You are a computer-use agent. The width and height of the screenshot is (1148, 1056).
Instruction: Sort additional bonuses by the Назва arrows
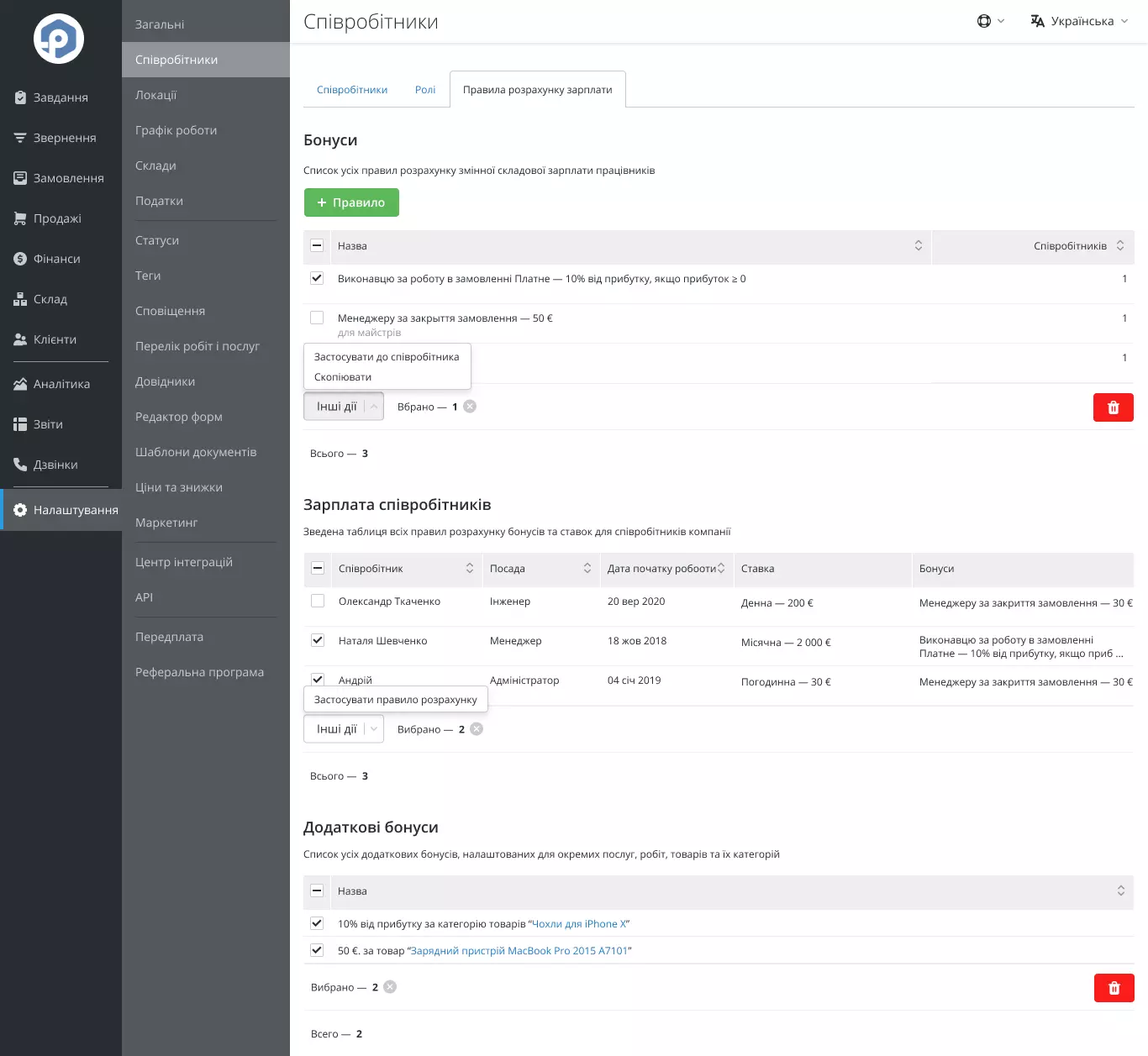(1121, 891)
